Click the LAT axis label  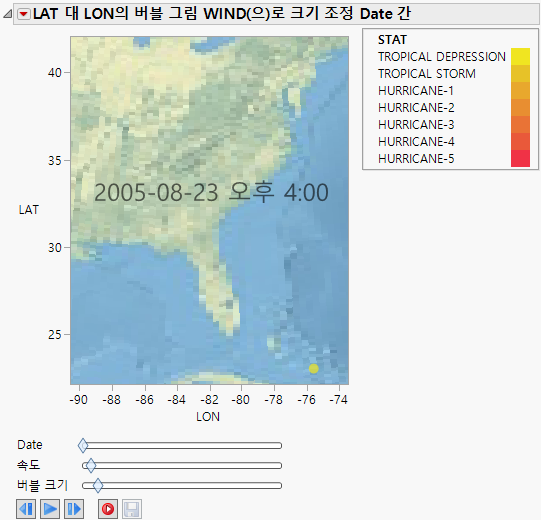pyautogui.click(x=29, y=210)
